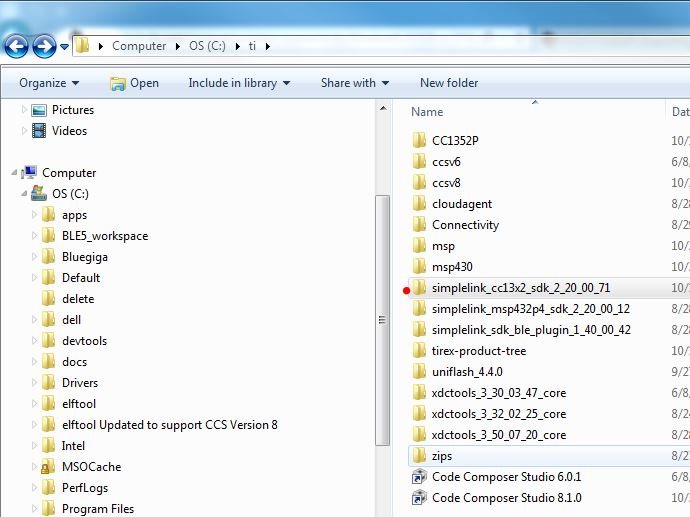Select Pictures library in navigation pane

coord(73,110)
